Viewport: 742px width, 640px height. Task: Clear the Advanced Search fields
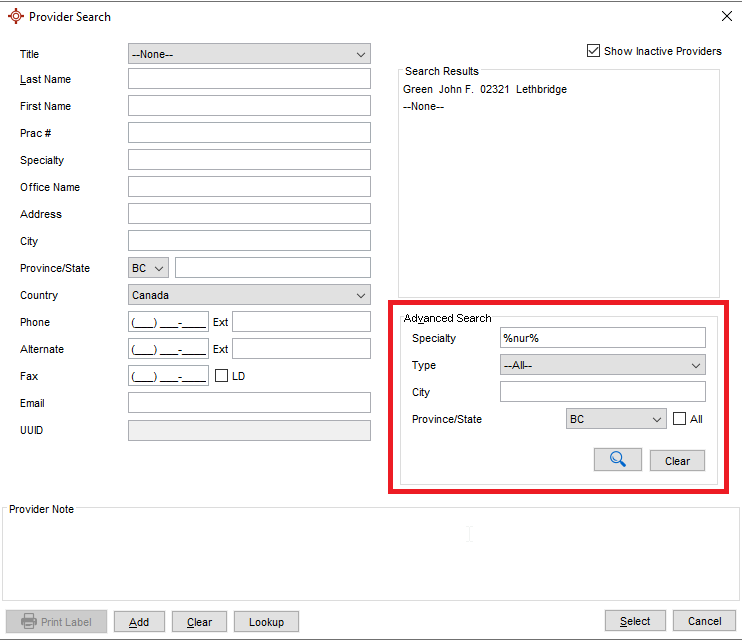[x=677, y=461]
